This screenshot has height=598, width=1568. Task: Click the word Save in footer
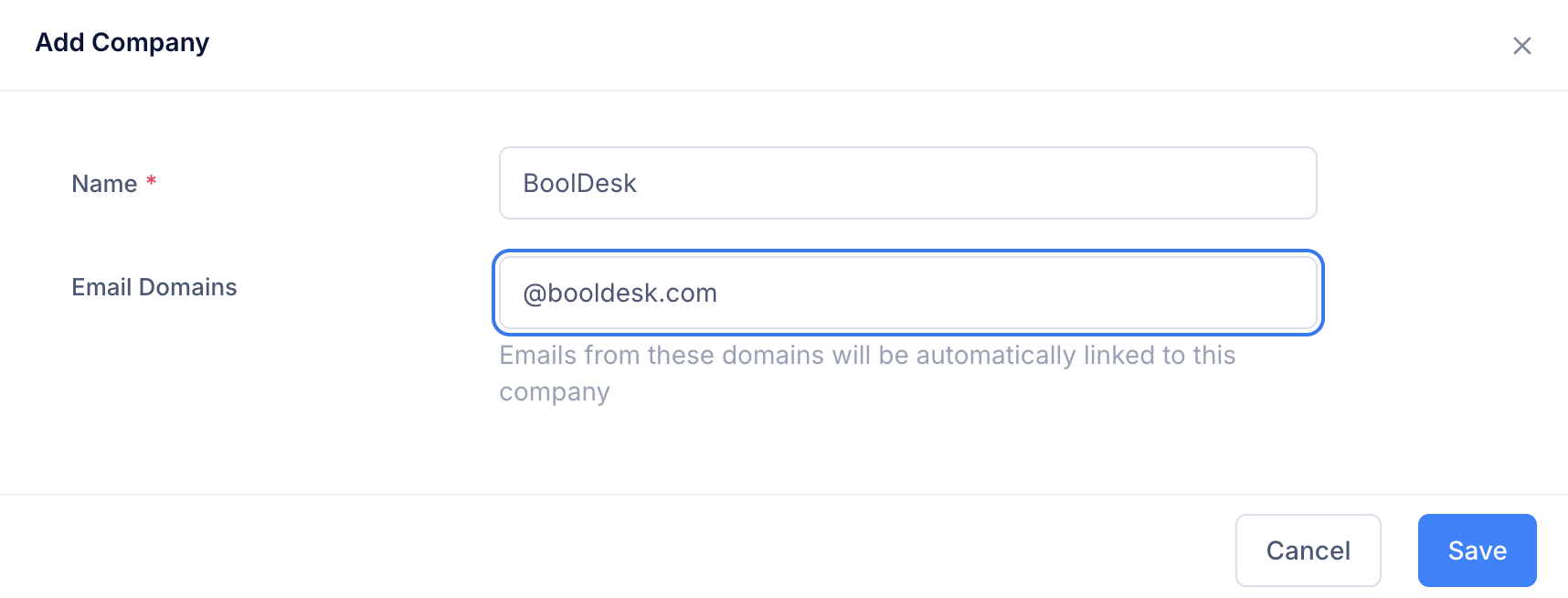tap(1477, 550)
